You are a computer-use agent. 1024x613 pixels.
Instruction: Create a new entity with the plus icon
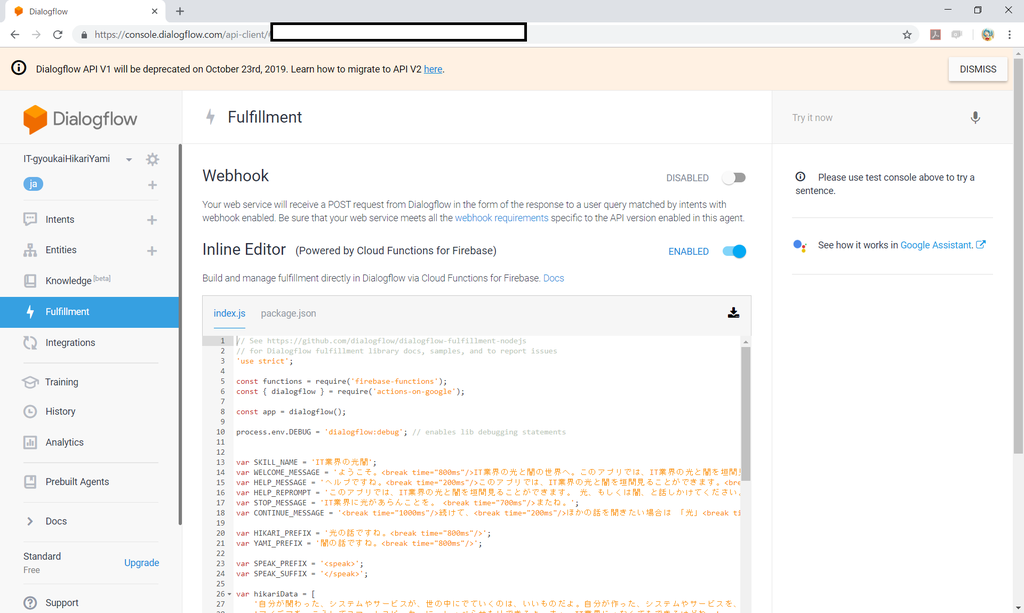tap(152, 251)
